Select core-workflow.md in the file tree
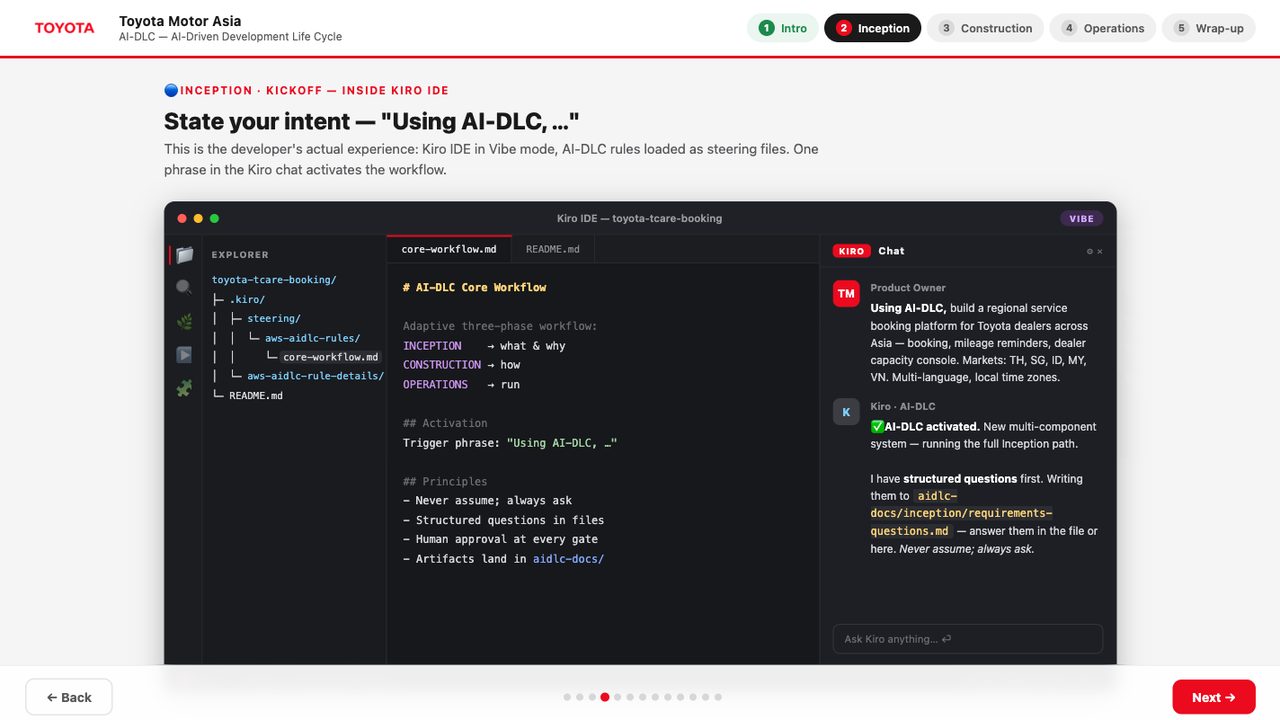The height and width of the screenshot is (720, 1280). [x=330, y=357]
